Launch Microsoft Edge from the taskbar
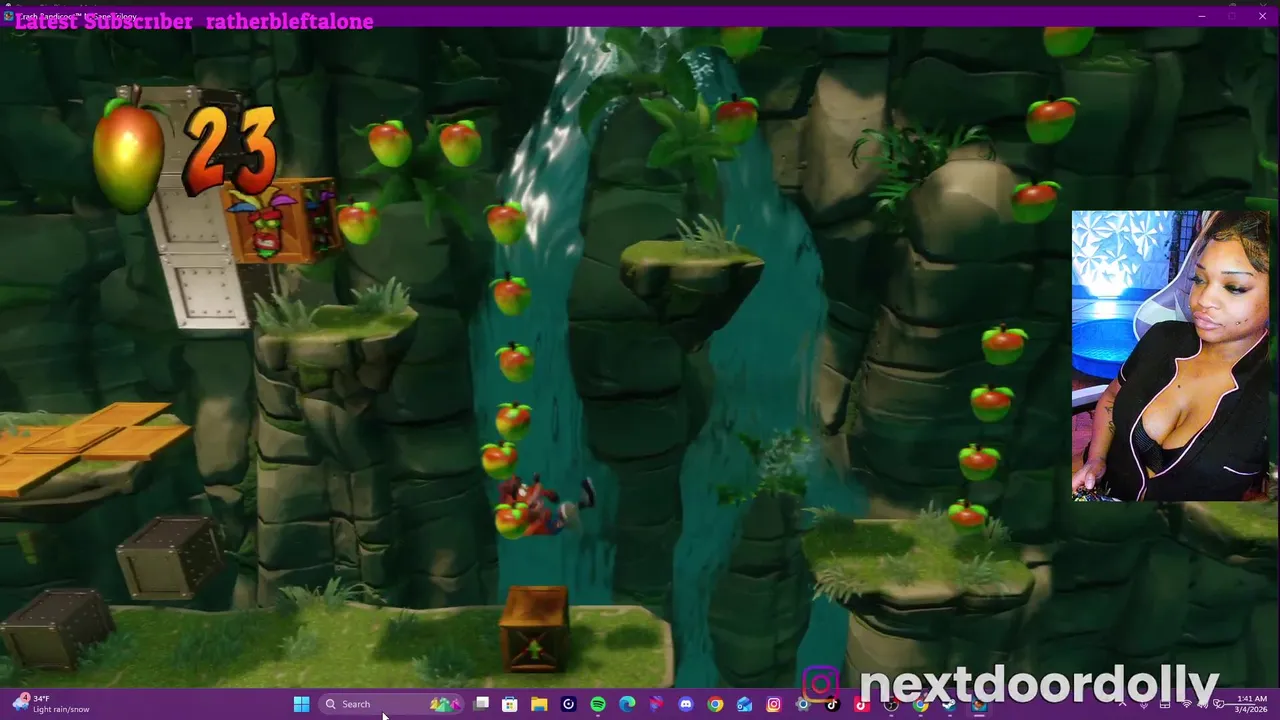The height and width of the screenshot is (720, 1280). [x=627, y=704]
